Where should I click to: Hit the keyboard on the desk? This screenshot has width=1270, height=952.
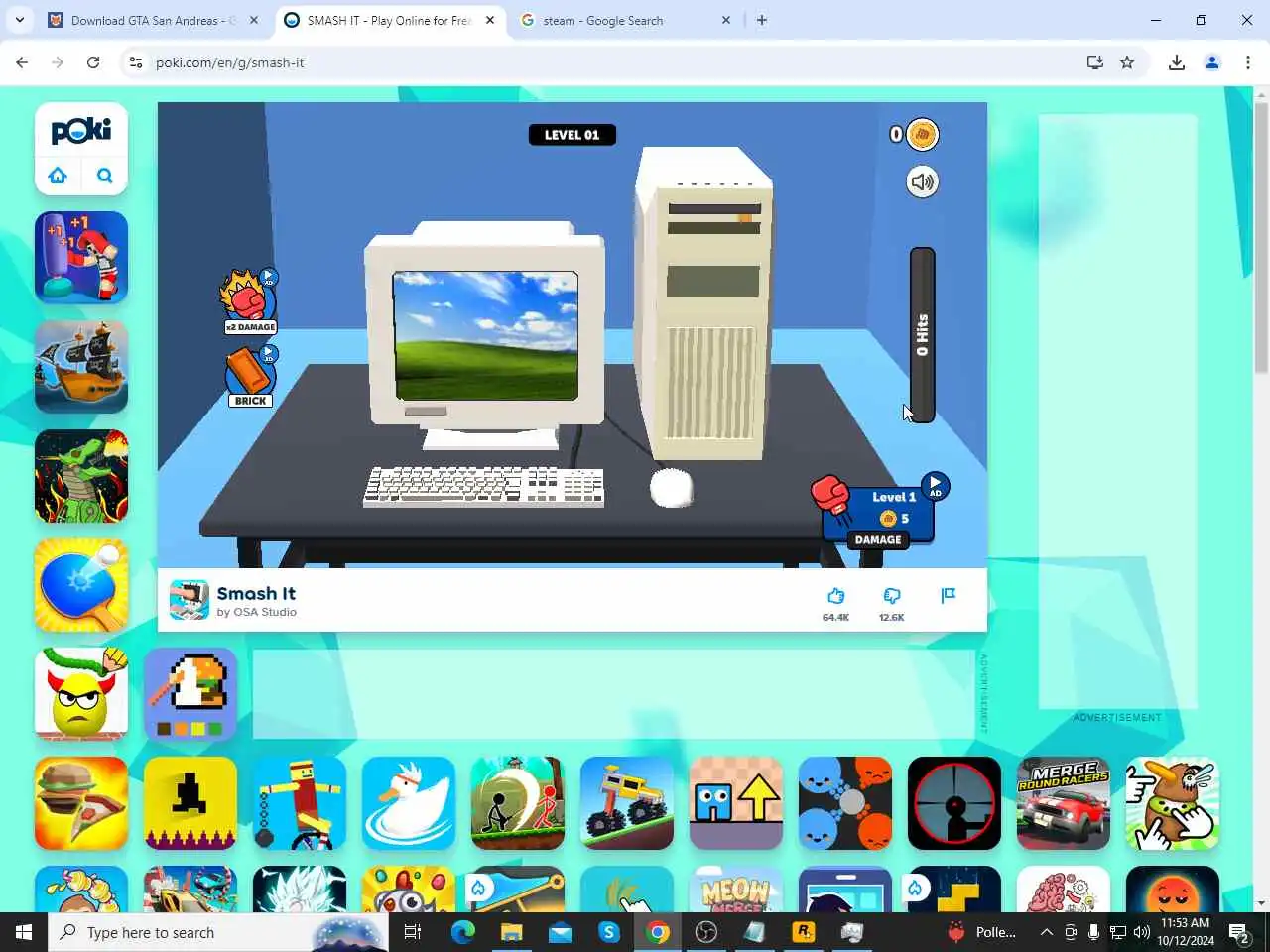(x=483, y=486)
